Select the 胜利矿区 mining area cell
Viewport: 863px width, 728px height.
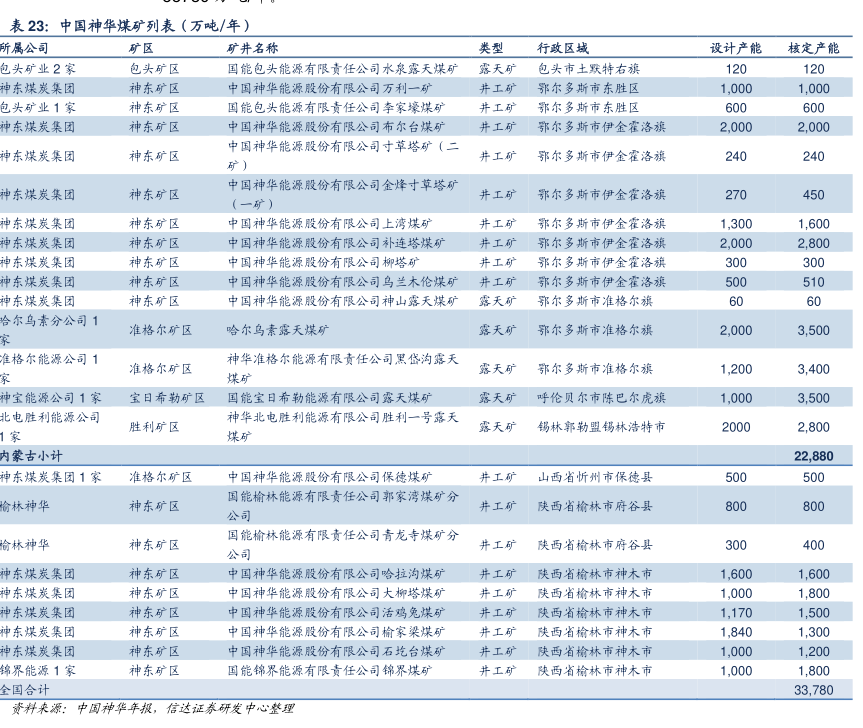pos(154,427)
